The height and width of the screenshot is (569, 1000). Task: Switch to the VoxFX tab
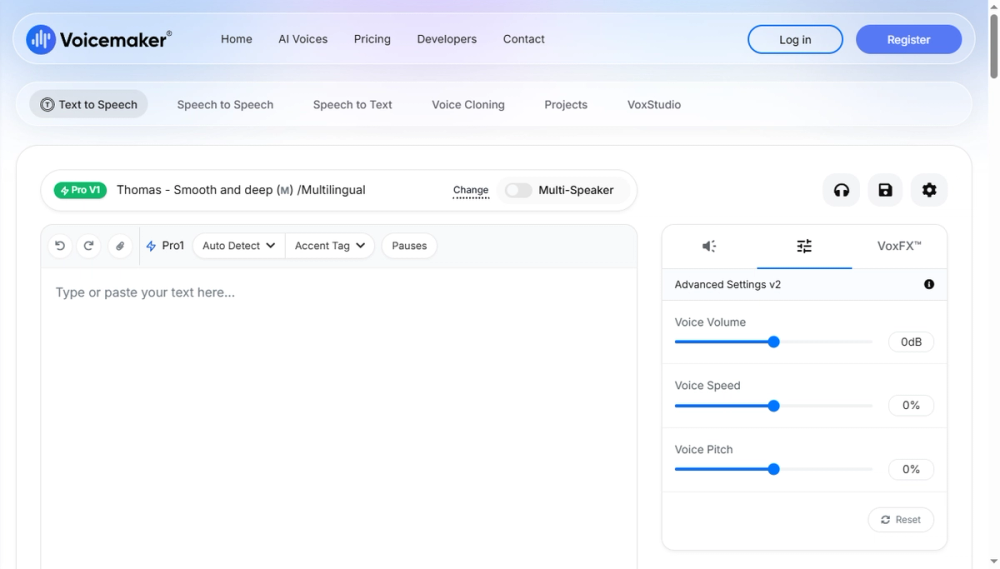899,246
